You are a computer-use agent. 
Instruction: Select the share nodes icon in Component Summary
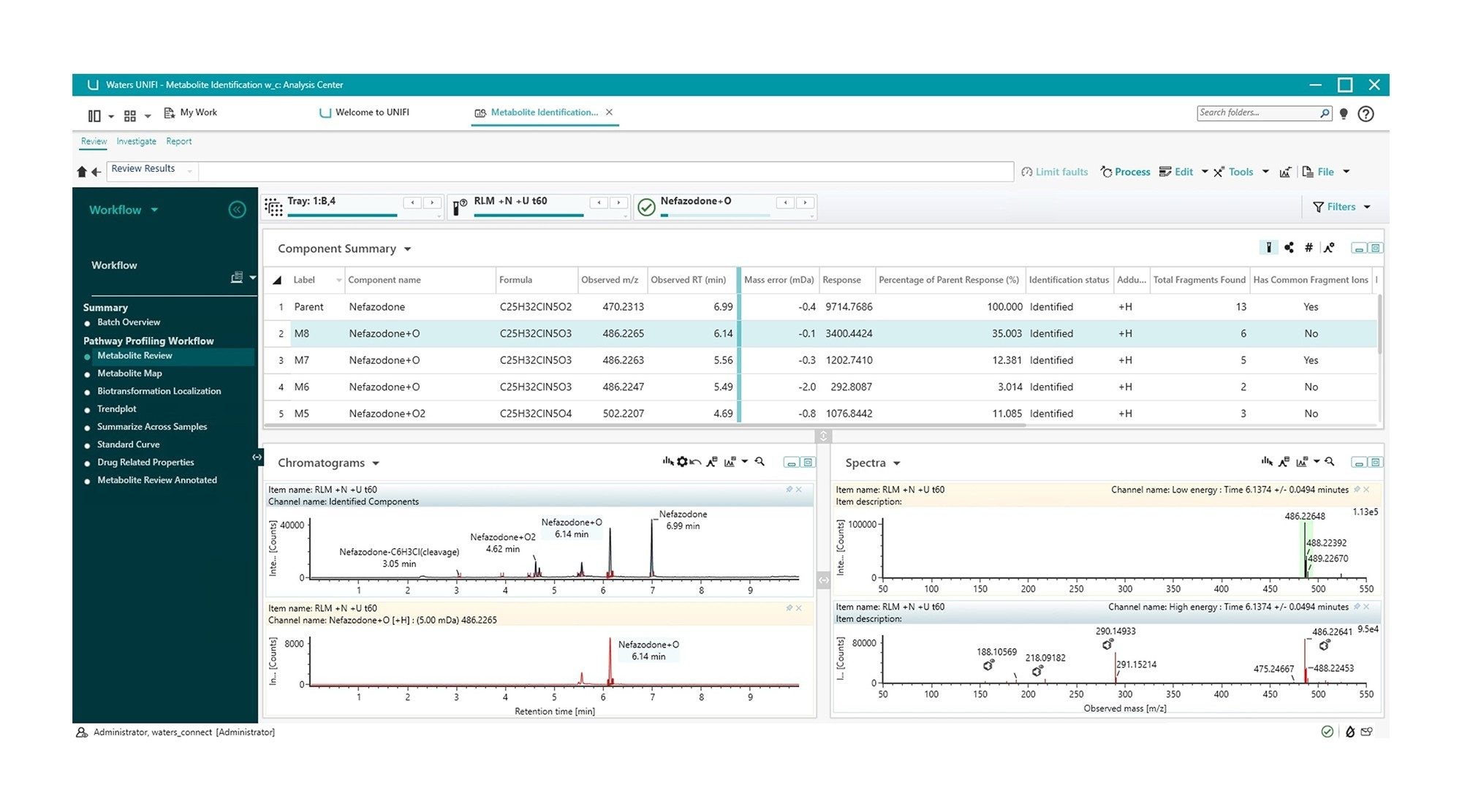point(1289,248)
